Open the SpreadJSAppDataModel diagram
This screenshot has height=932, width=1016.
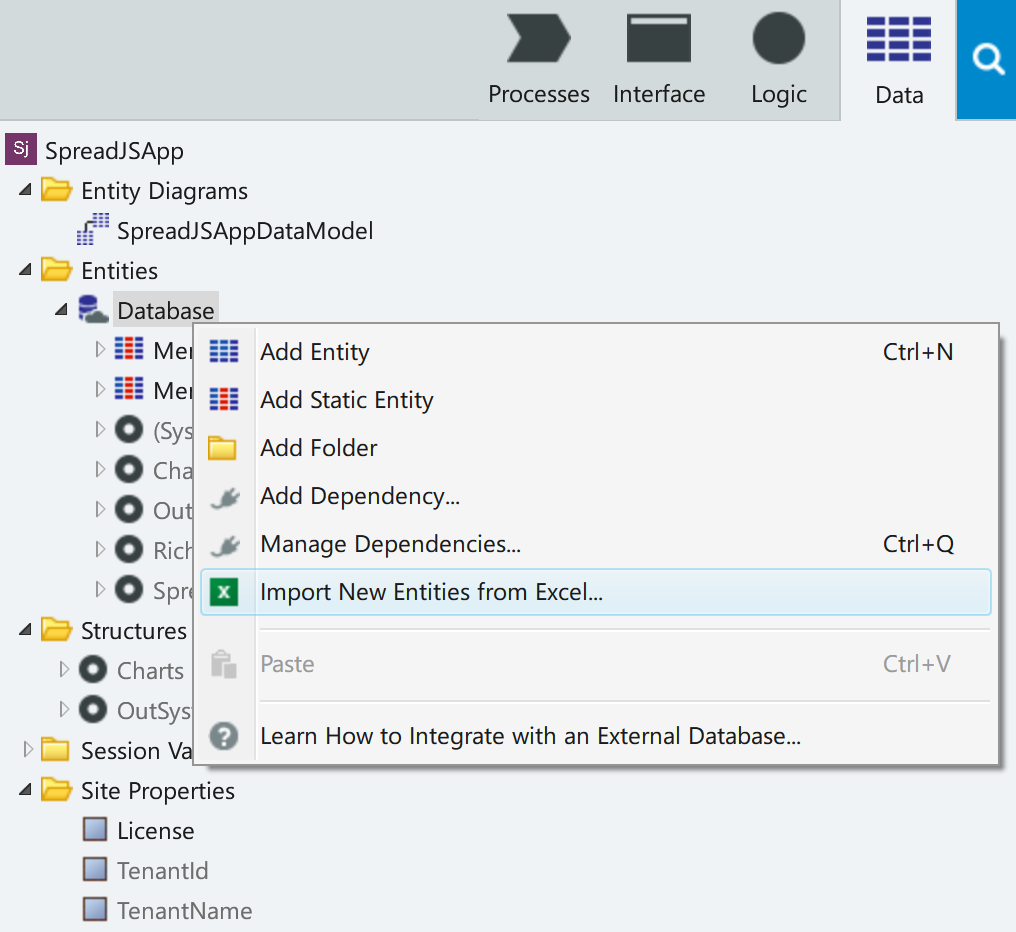coord(245,231)
